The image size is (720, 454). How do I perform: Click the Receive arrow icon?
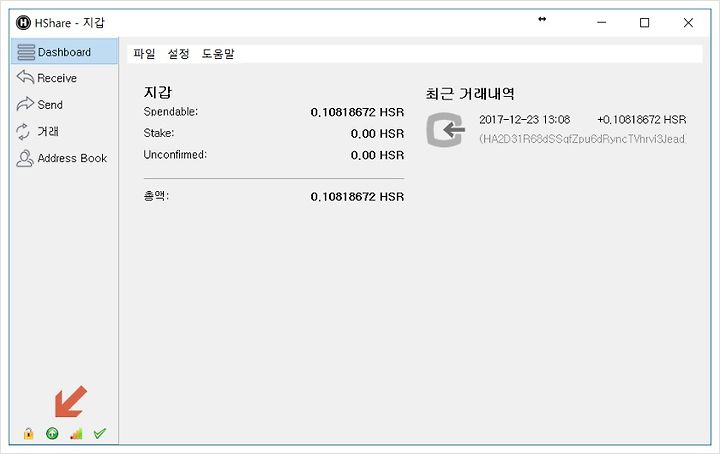coord(25,77)
